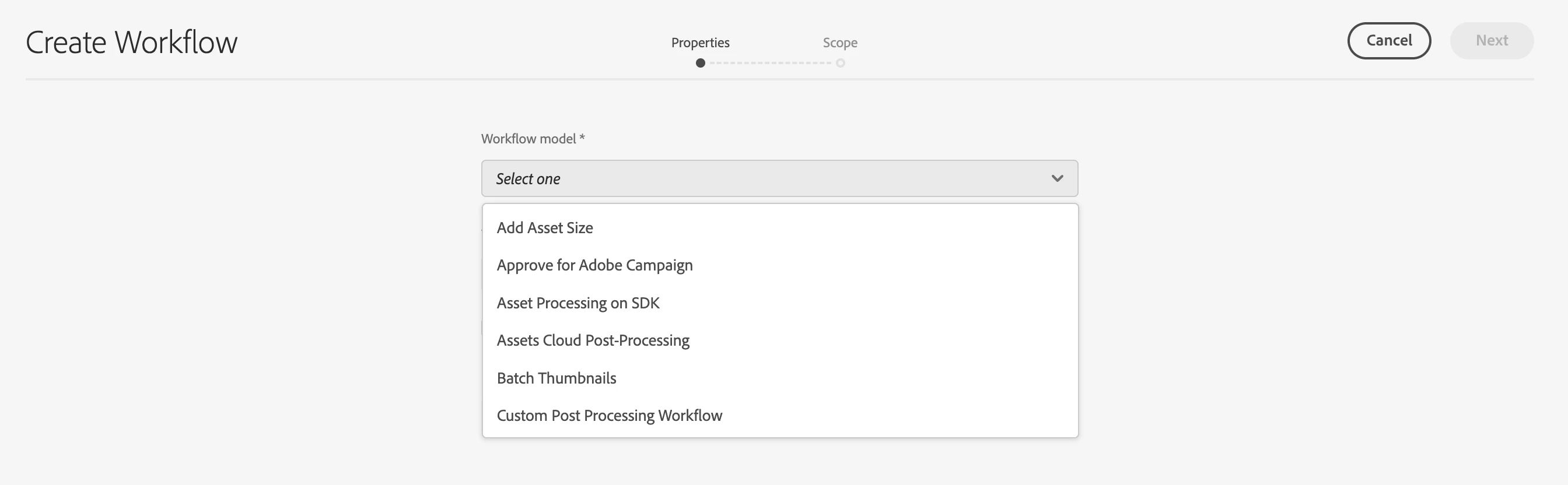This screenshot has width=1568, height=485.
Task: Click the required asterisk beside Workflow model
Action: point(582,138)
